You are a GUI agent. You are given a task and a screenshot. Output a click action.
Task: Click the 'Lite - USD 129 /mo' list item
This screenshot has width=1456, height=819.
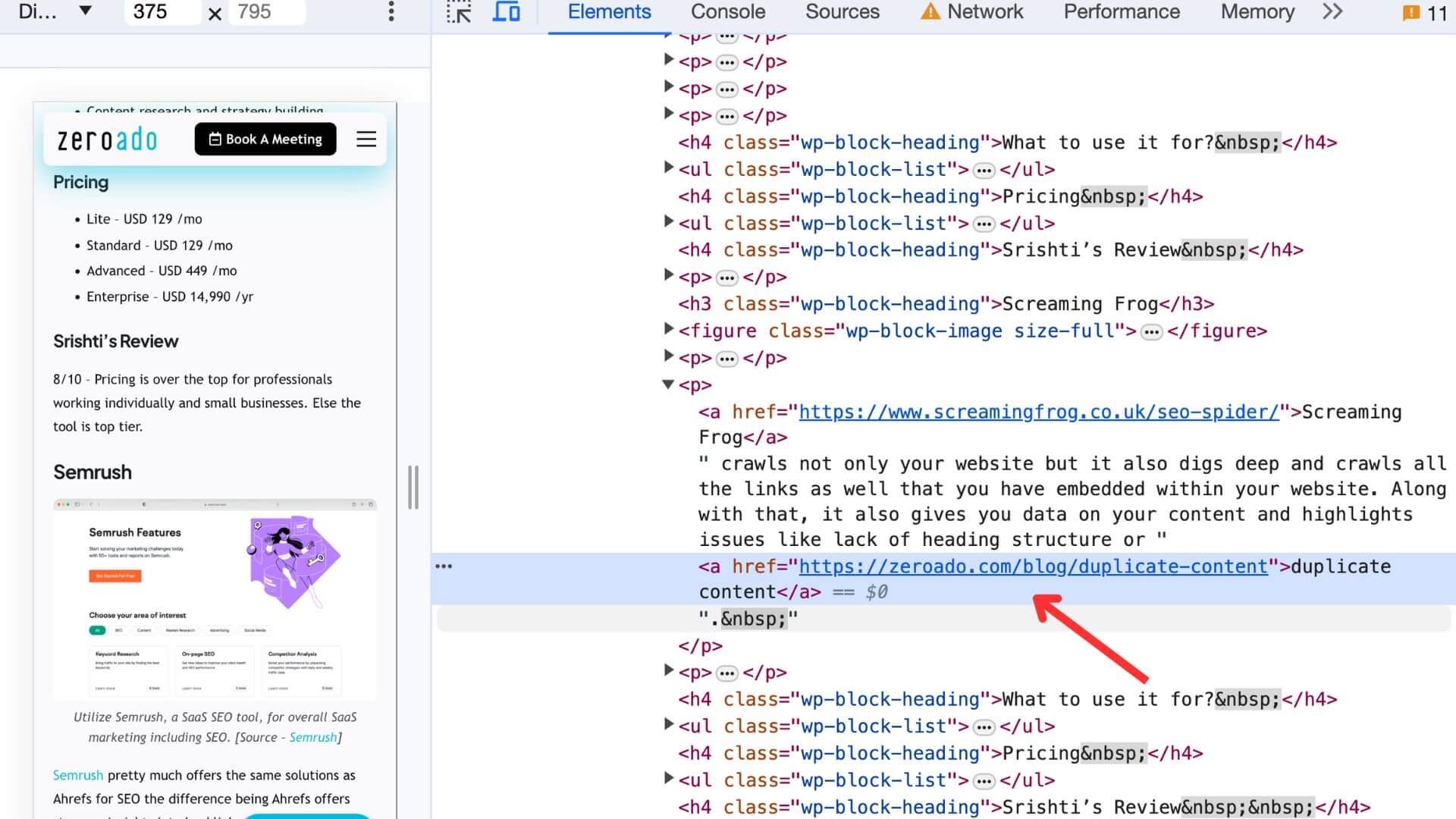144,219
